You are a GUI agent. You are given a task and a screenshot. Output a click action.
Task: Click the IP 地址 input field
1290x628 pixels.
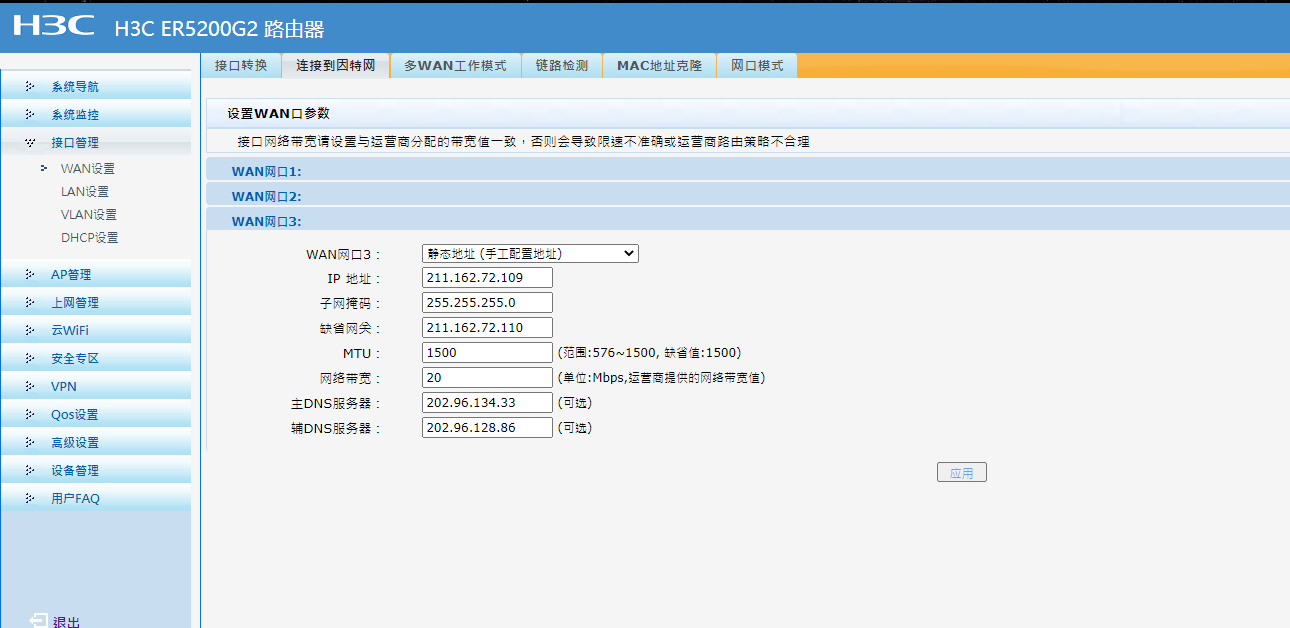[x=488, y=278]
